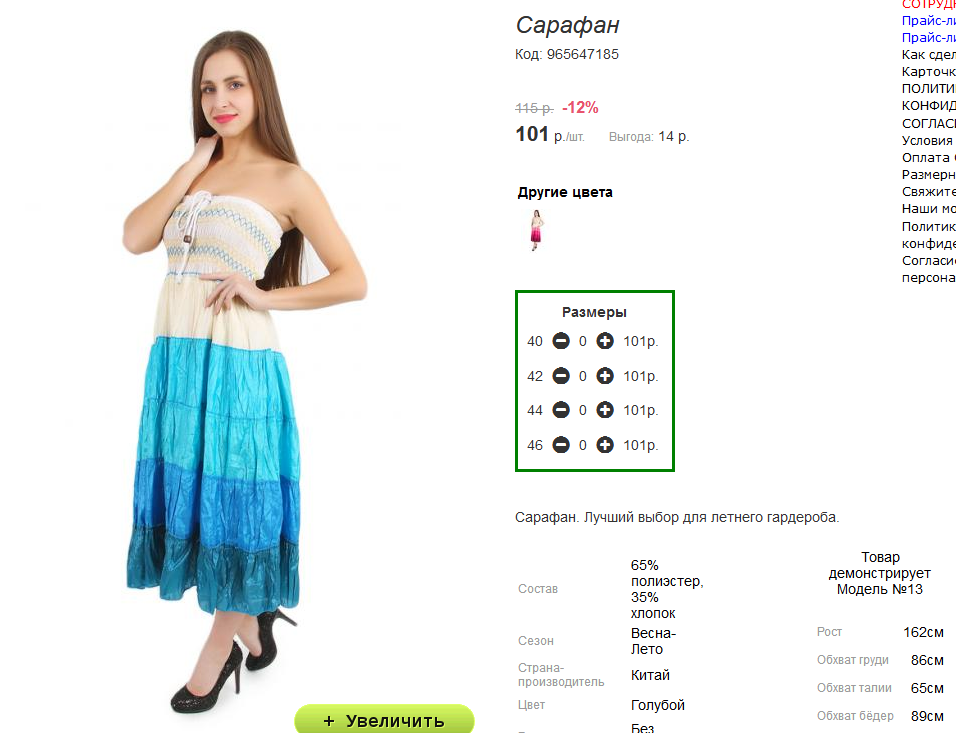Decrease quantity for size 46
Viewport: 956px width, 733px height.
point(561,445)
